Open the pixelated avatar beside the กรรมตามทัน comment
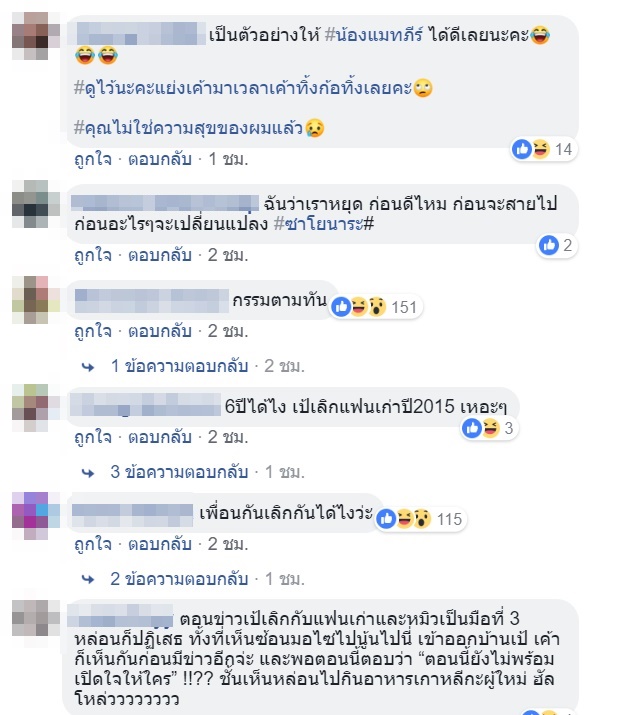Image resolution: width=620 pixels, height=715 pixels. pos(36,300)
